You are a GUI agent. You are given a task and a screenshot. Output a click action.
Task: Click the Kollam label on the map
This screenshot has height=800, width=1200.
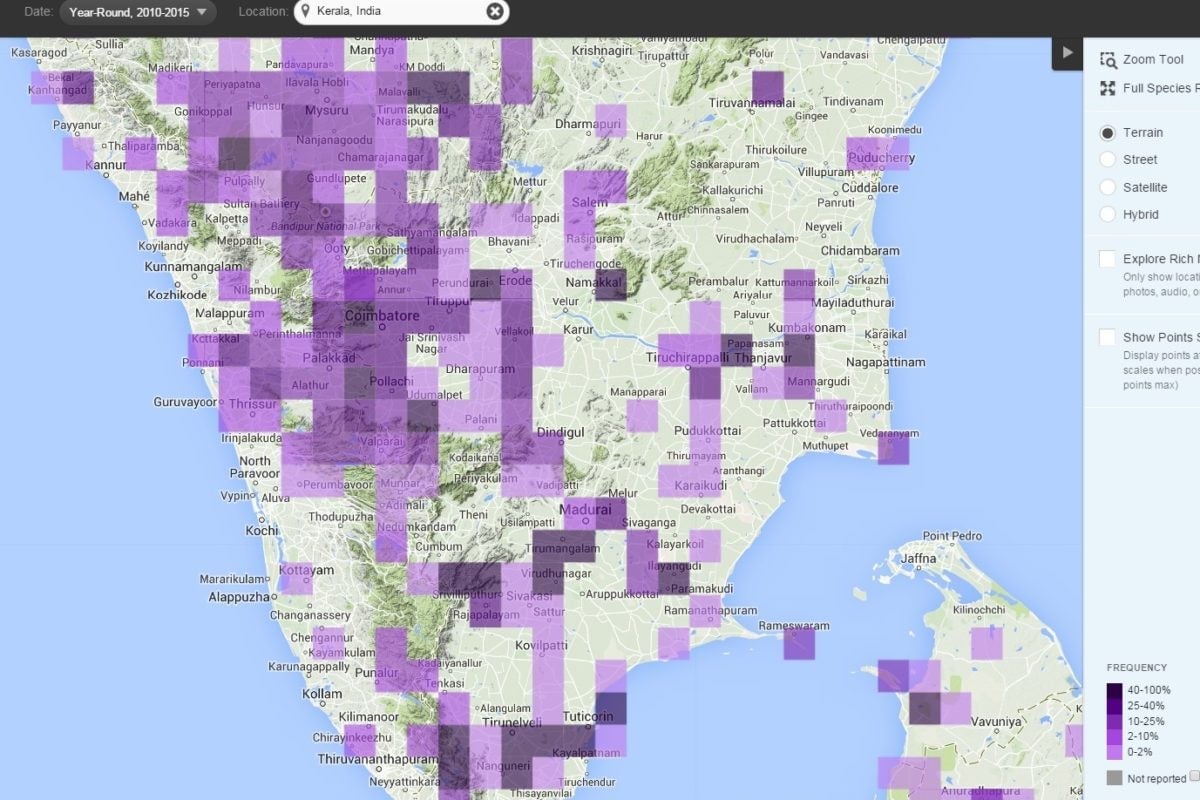click(x=321, y=694)
